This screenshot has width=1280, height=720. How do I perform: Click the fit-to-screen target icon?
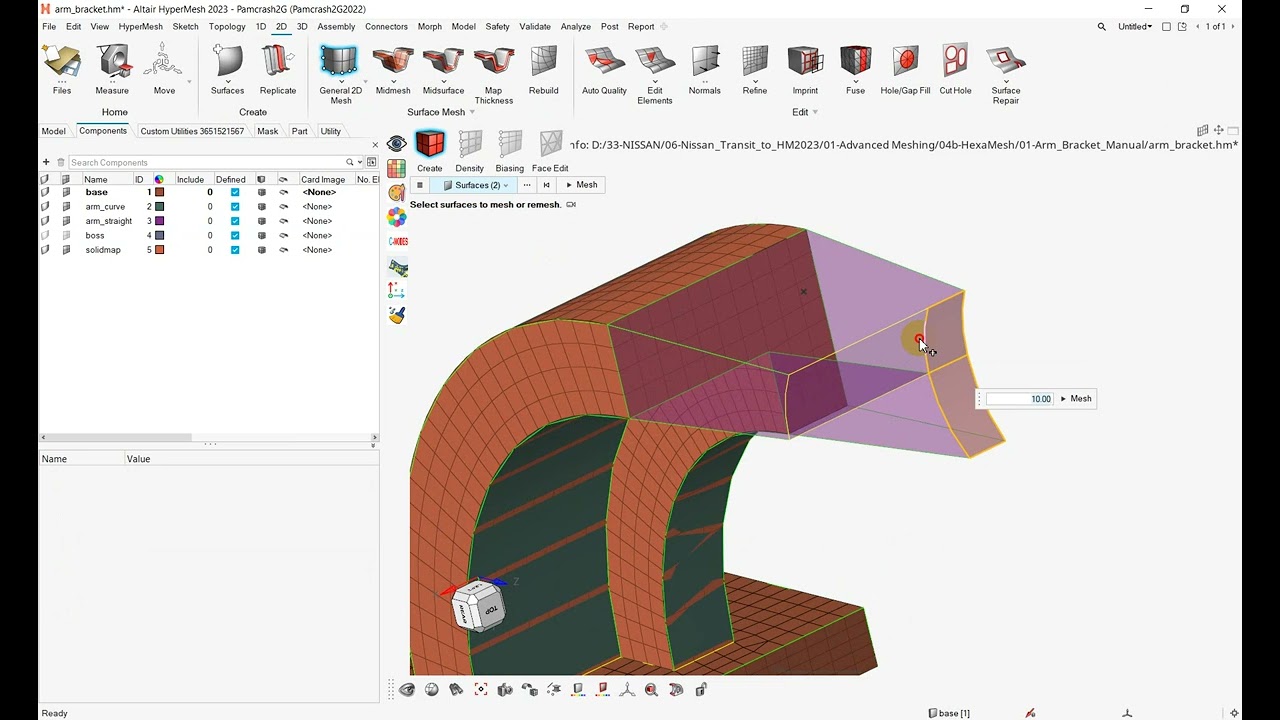click(481, 689)
